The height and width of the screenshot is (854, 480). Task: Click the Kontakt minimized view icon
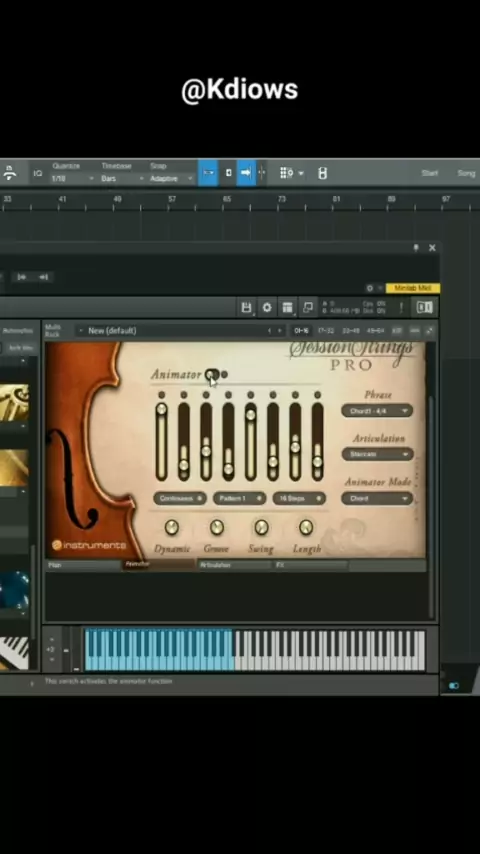pos(308,307)
